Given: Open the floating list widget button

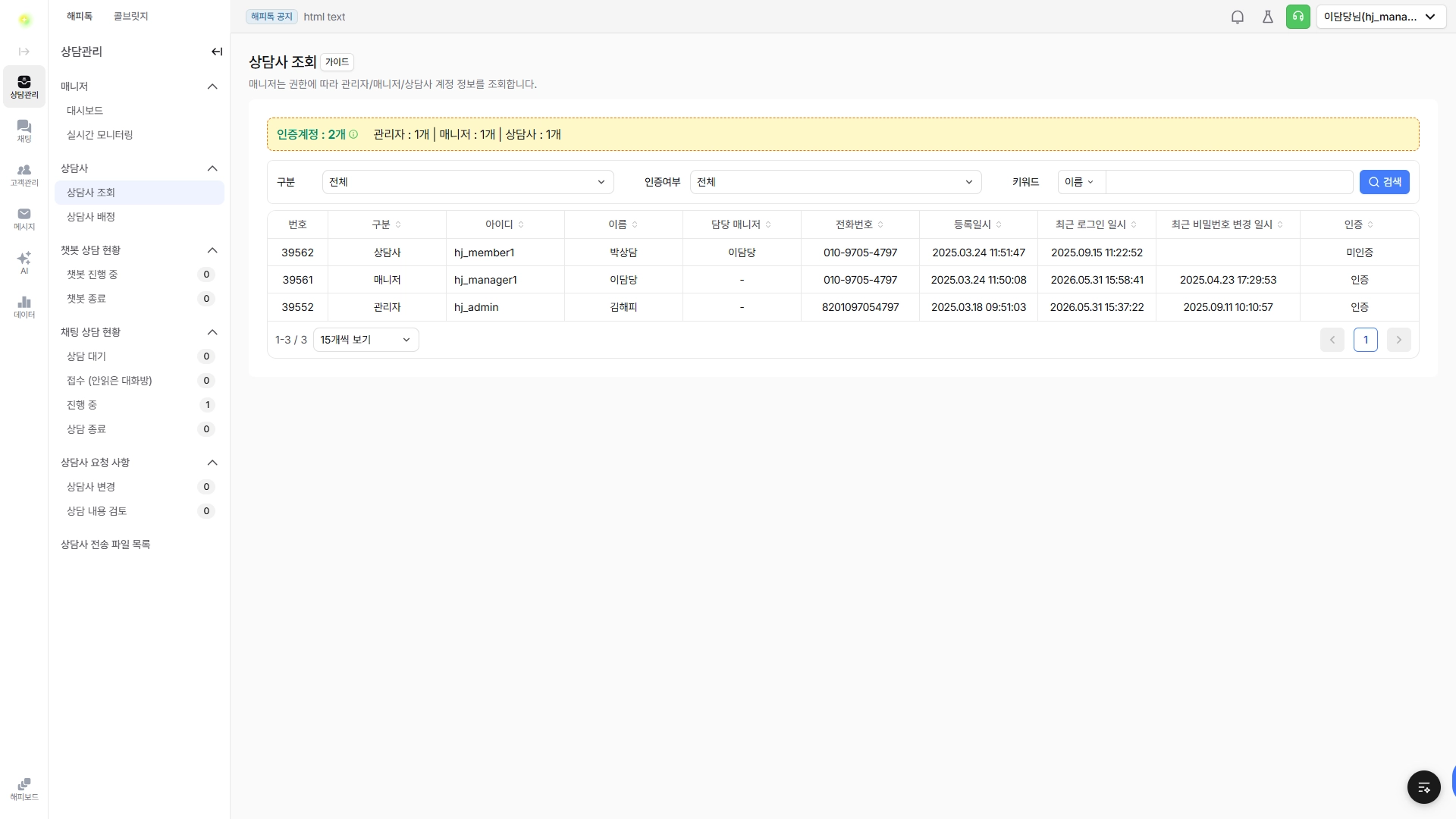Looking at the screenshot, I should pyautogui.click(x=1424, y=787).
